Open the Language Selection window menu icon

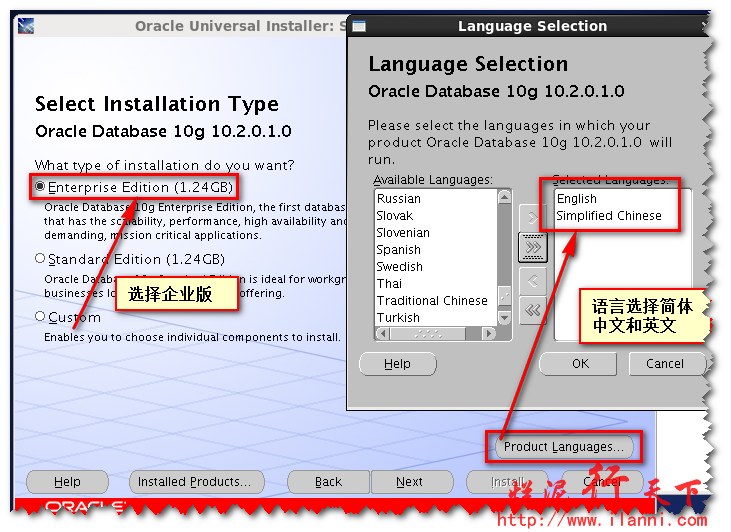(360, 26)
